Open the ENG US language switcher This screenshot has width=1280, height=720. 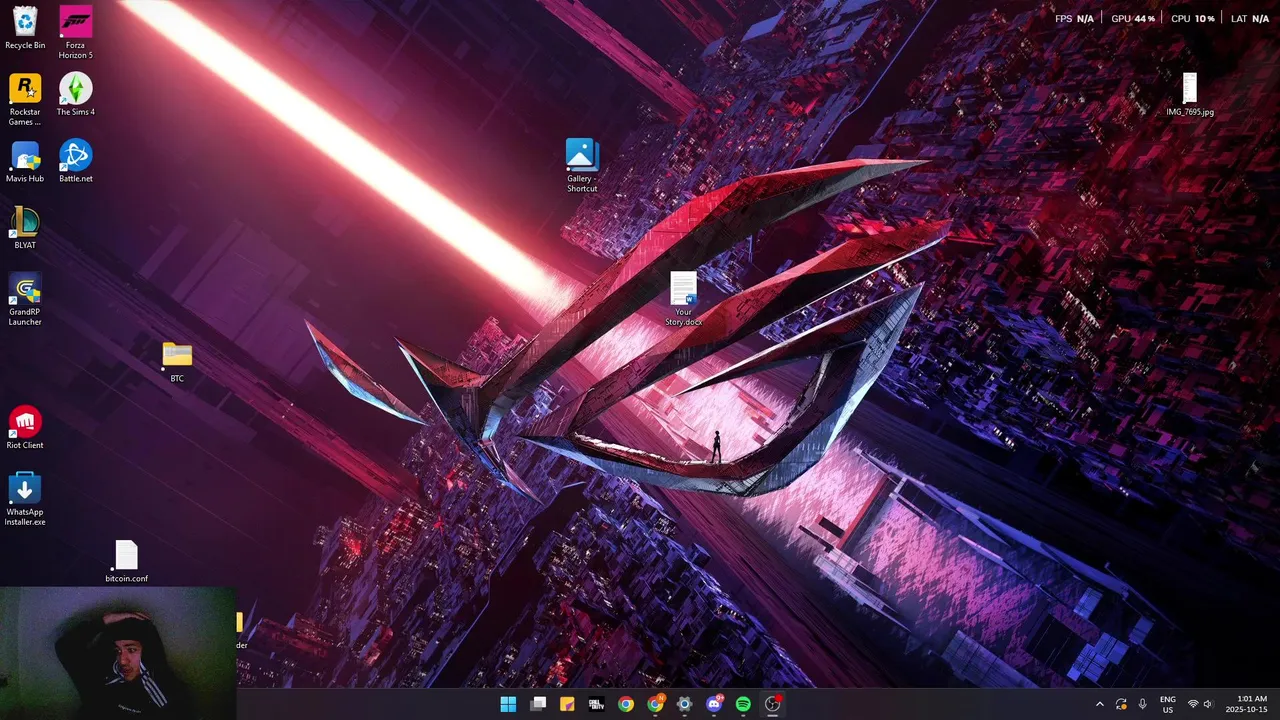[1167, 704]
